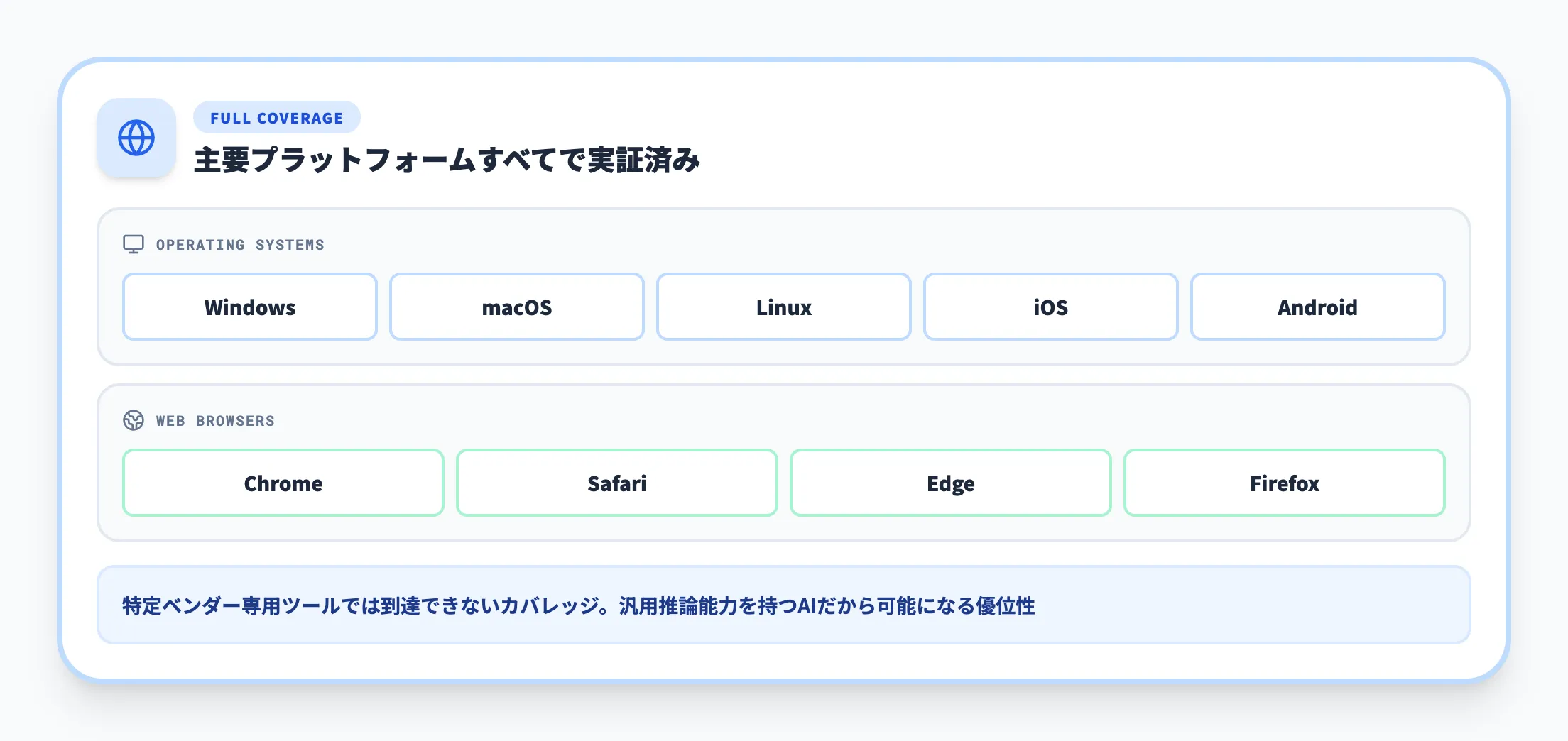Select the macOS platform chip
This screenshot has width=1568, height=741.
pos(516,307)
